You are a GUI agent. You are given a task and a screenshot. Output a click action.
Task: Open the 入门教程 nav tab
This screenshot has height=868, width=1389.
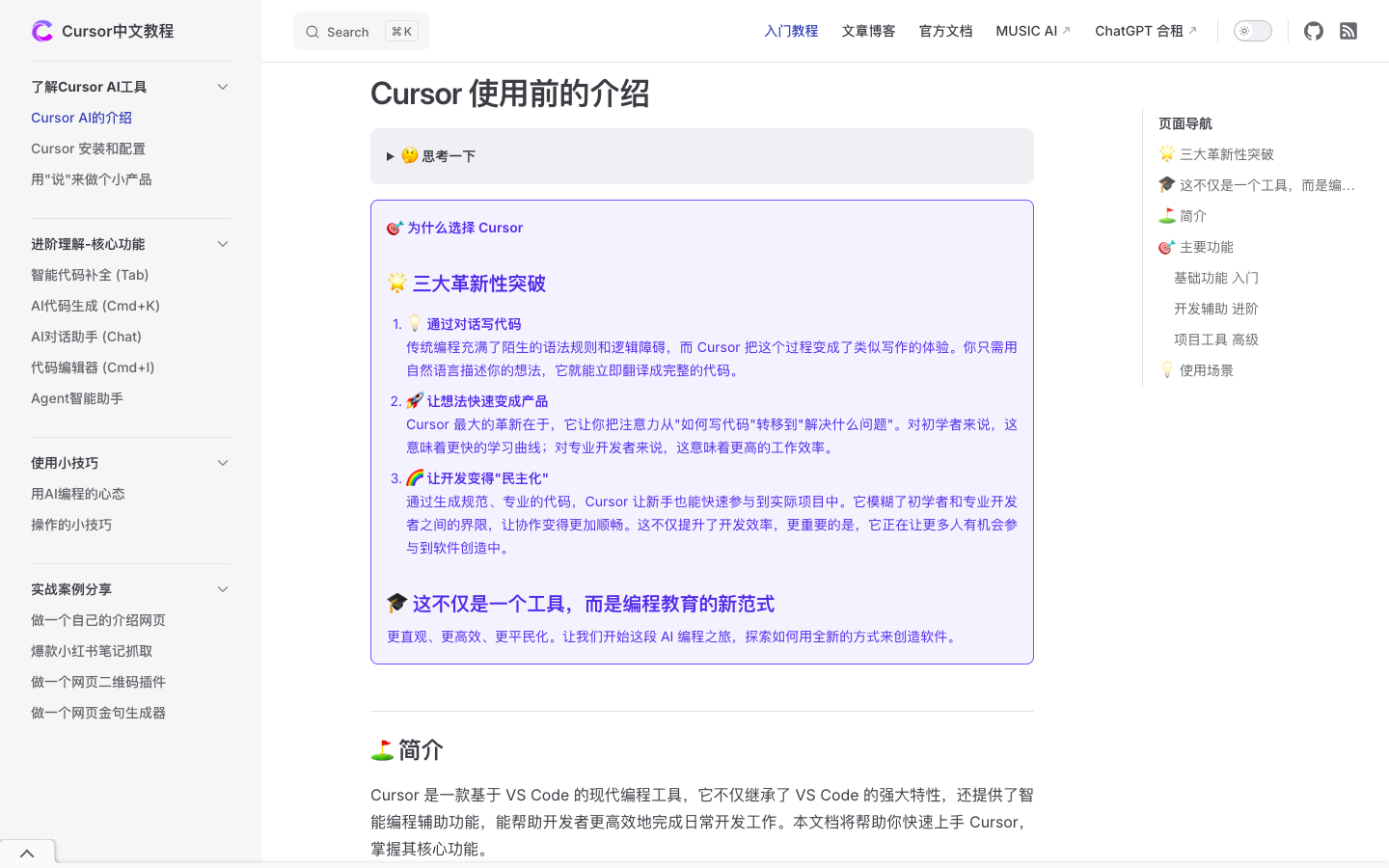pyautogui.click(x=791, y=31)
